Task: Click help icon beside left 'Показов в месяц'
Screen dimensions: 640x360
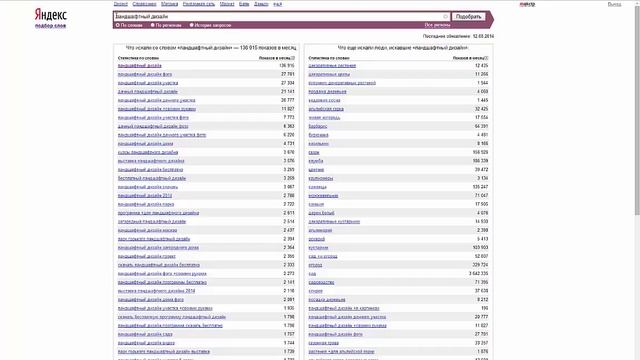Action: [x=293, y=58]
